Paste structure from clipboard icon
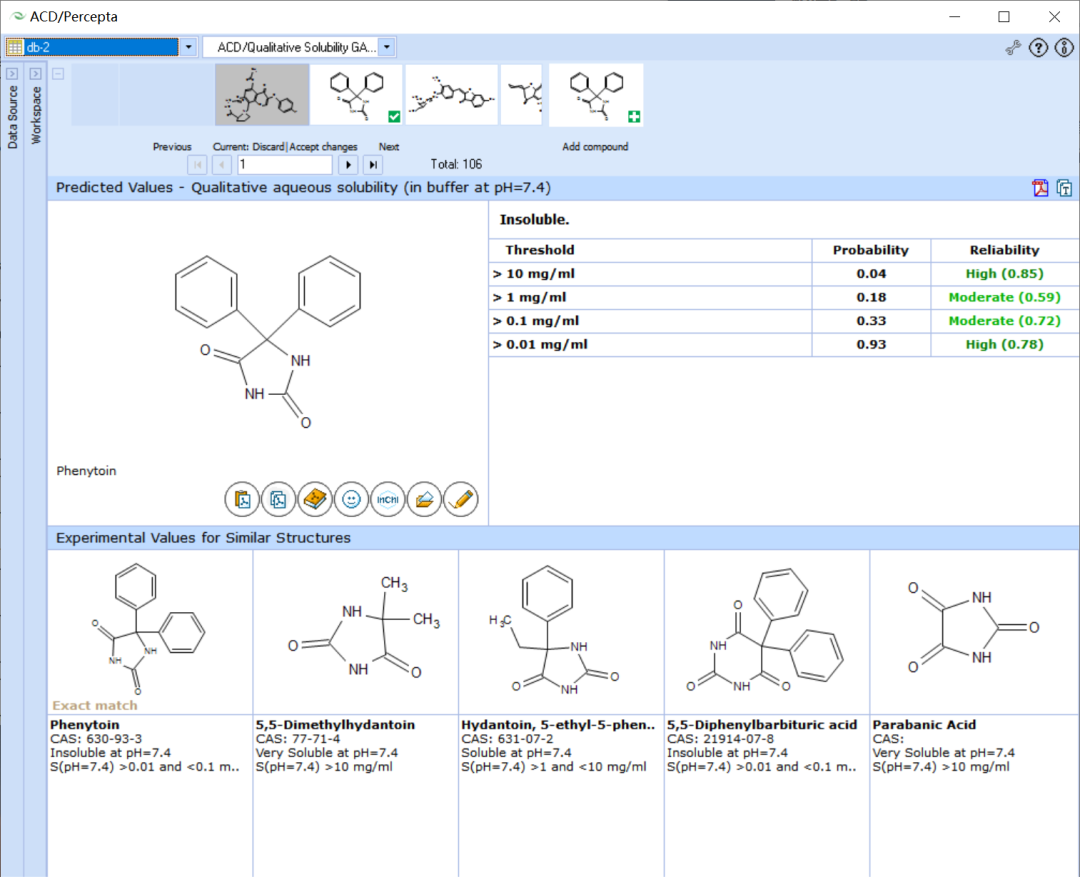 242,499
